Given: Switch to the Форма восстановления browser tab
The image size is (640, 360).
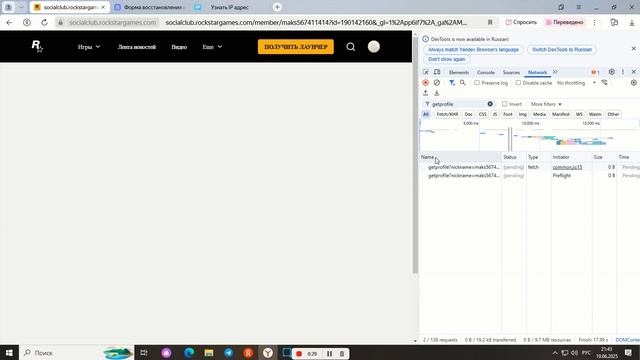Looking at the screenshot, I should click(150, 7).
